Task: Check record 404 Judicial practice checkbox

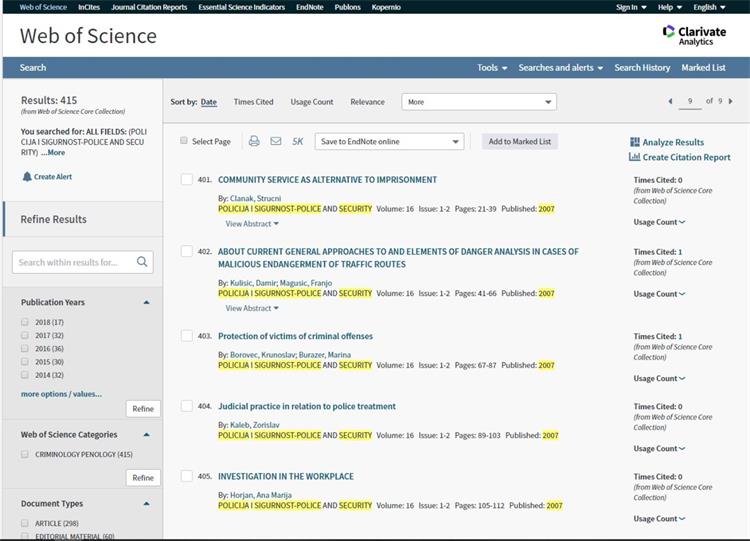Action: (x=187, y=406)
